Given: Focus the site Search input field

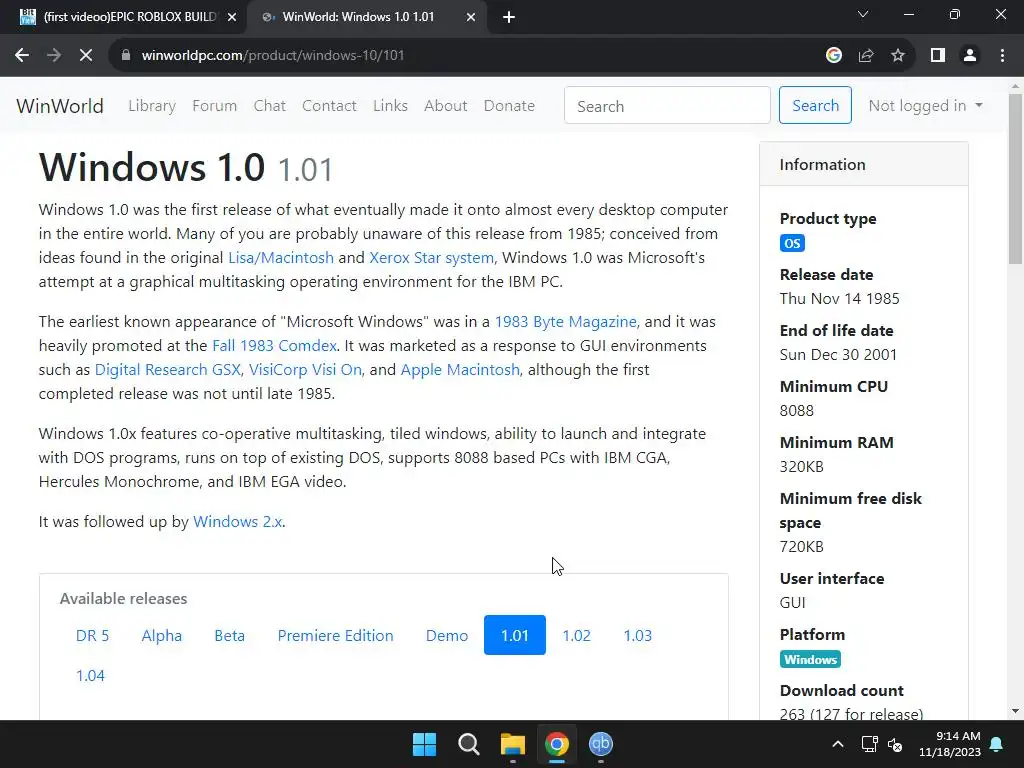Looking at the screenshot, I should coord(667,105).
